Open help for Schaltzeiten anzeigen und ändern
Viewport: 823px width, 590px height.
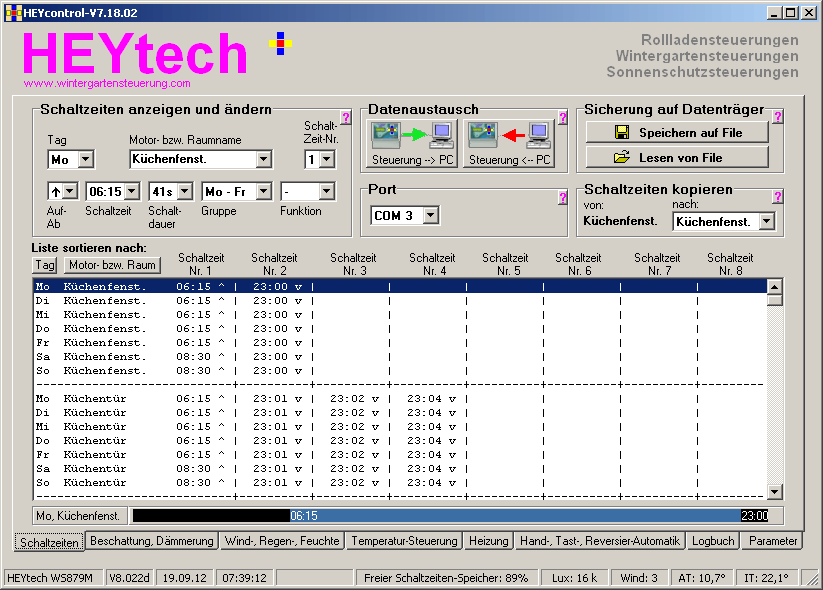[345, 118]
